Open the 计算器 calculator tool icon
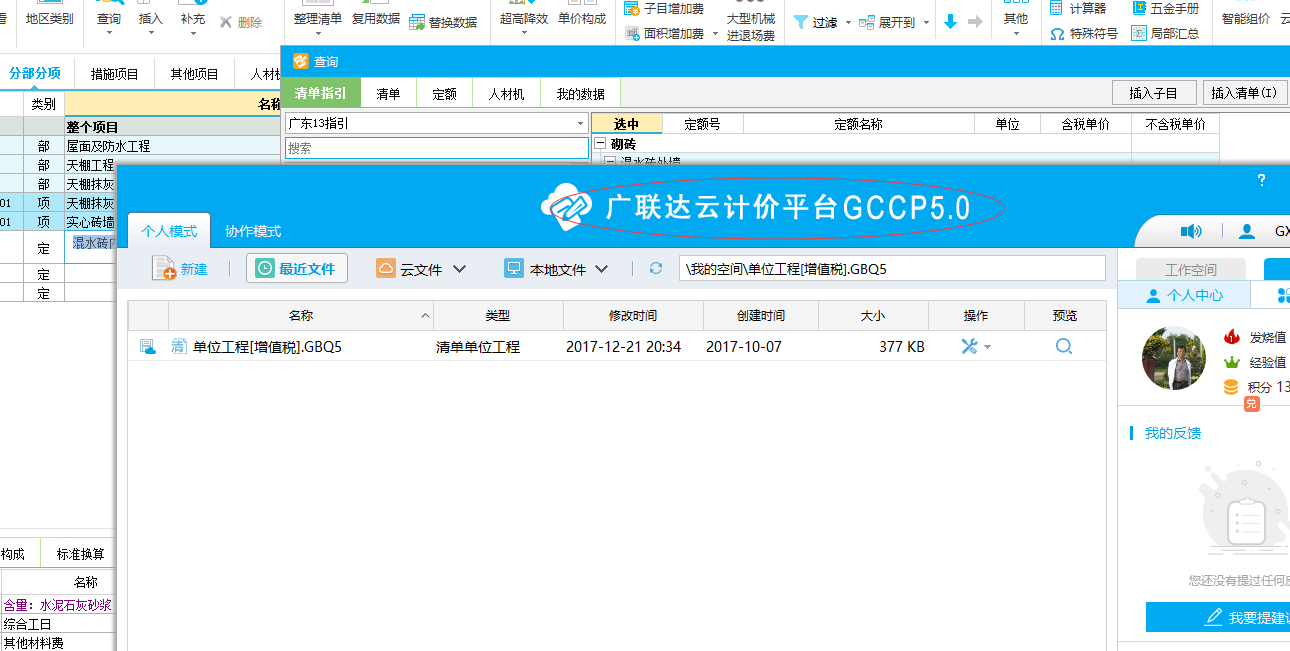This screenshot has height=651, width=1290. 1057,8
